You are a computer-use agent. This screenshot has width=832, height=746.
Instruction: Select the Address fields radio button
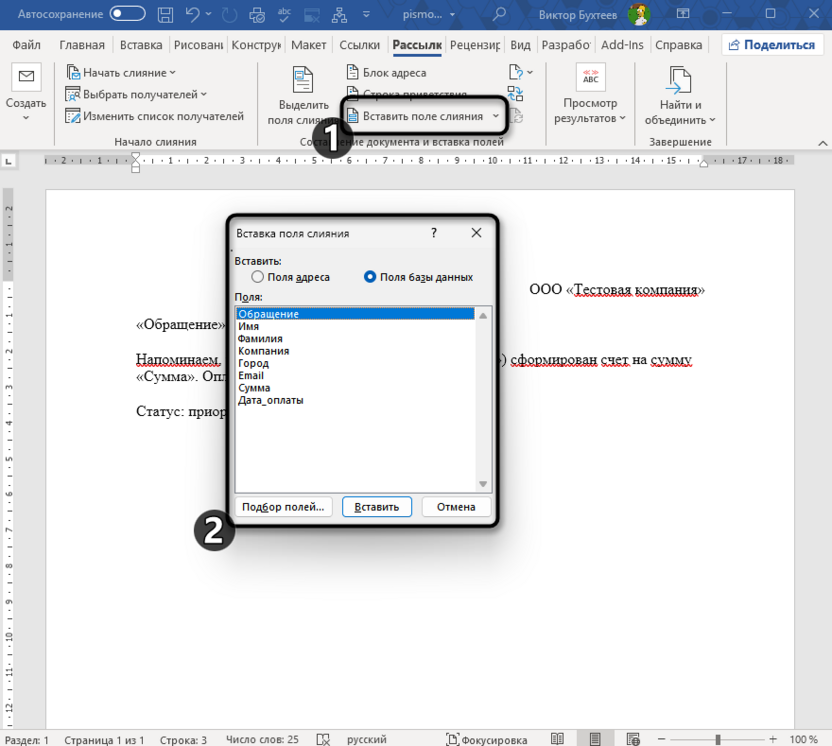[257, 277]
